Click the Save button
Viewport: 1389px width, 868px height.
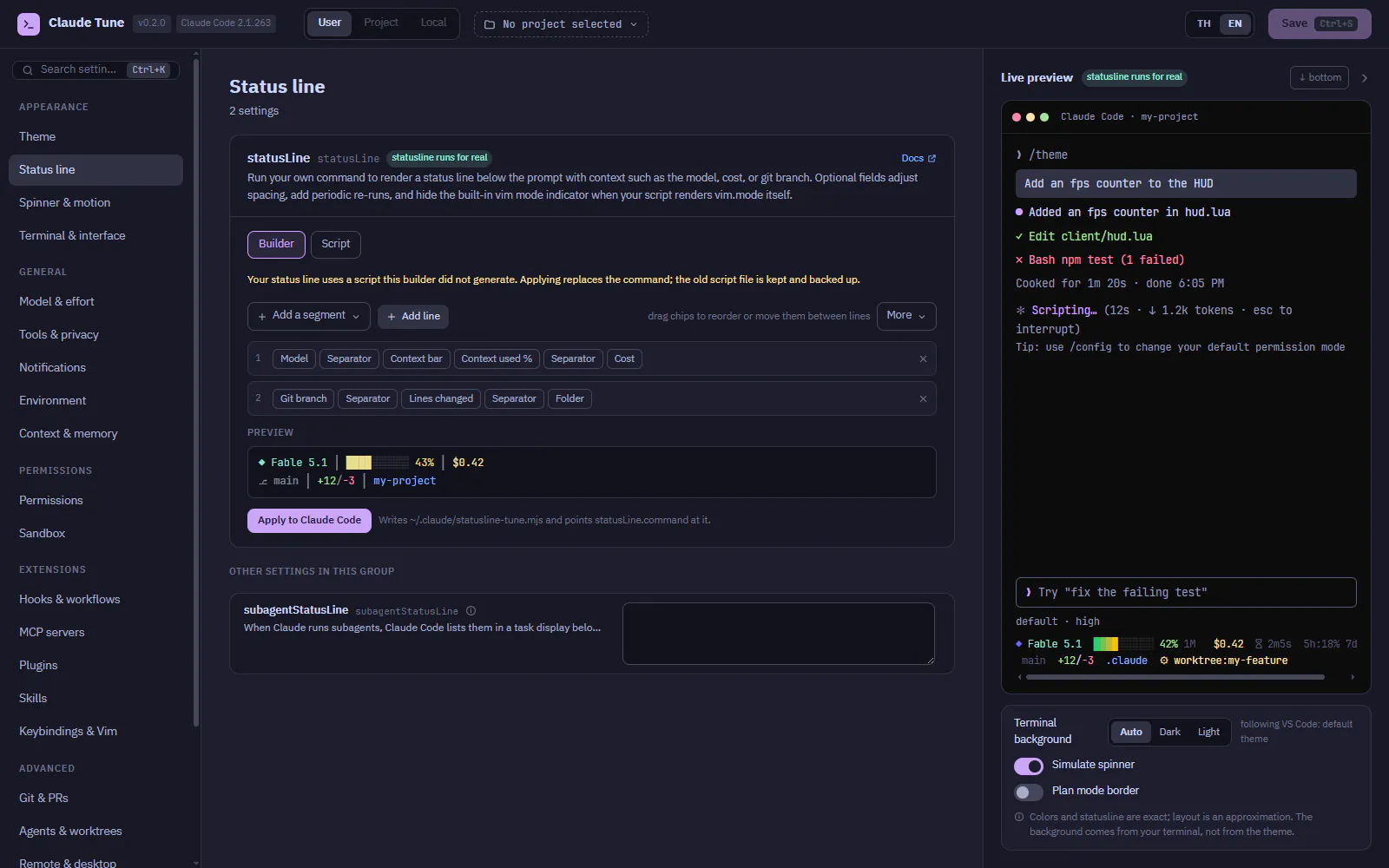coord(1320,24)
